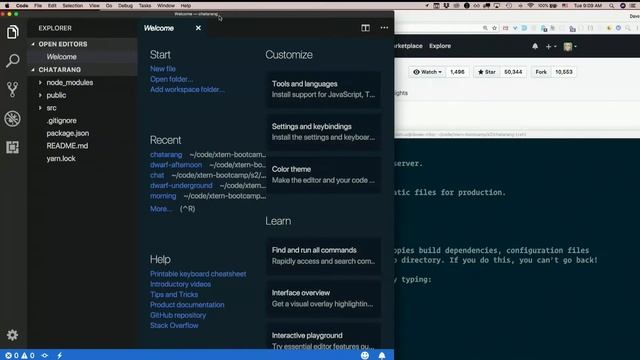Click errors and warnings status indicator

[x=20, y=356]
